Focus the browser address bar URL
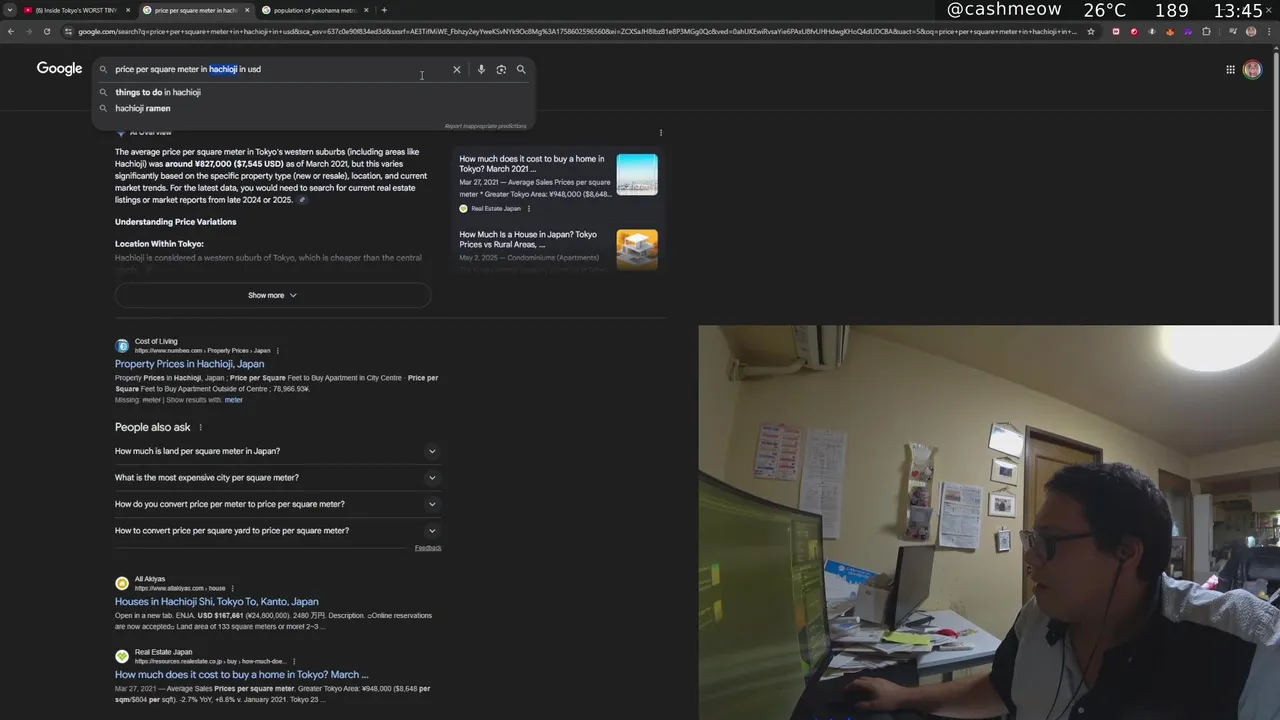The width and height of the screenshot is (1280, 720). click(577, 31)
